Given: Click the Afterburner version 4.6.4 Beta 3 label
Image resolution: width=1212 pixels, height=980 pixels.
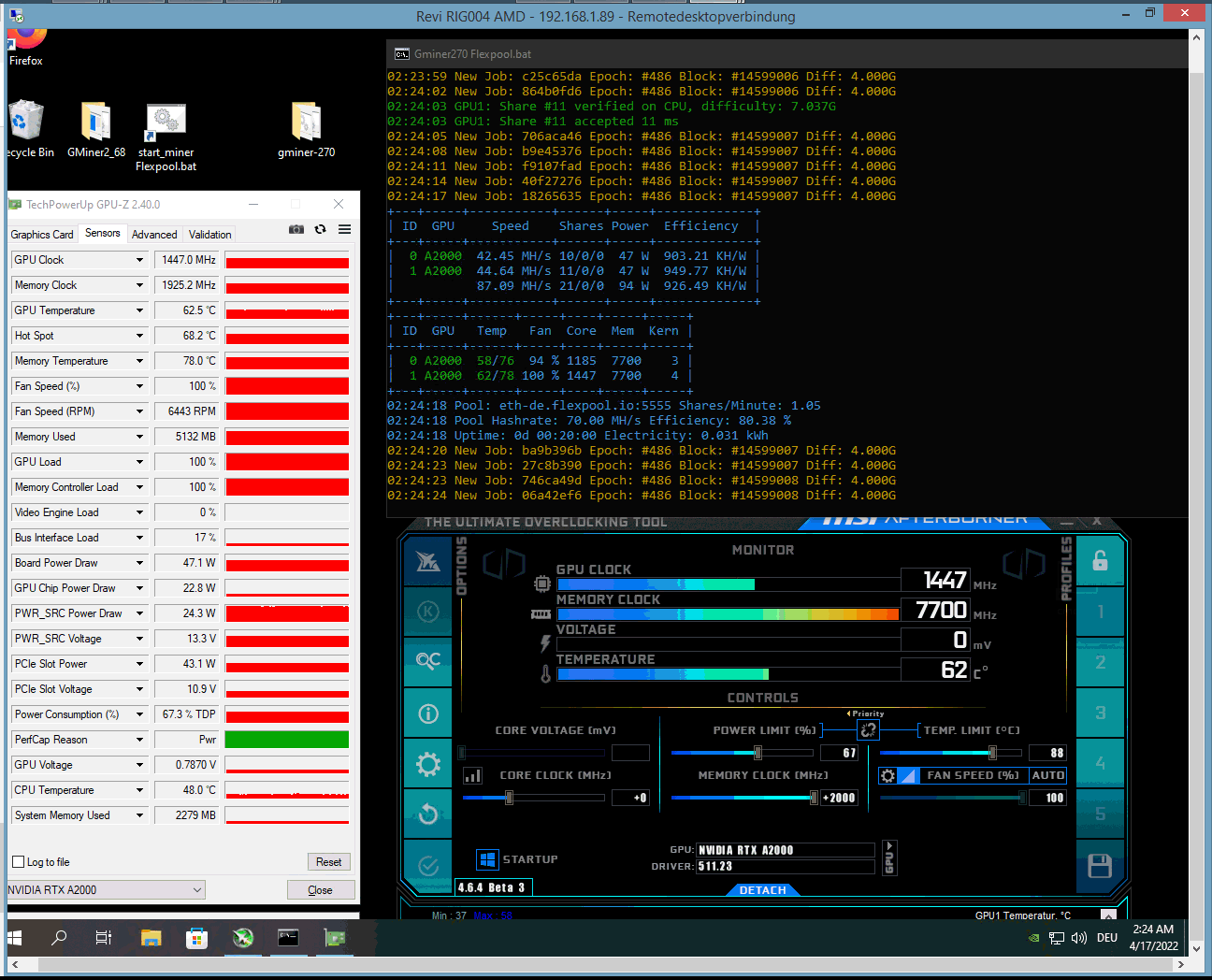Looking at the screenshot, I should pos(494,887).
